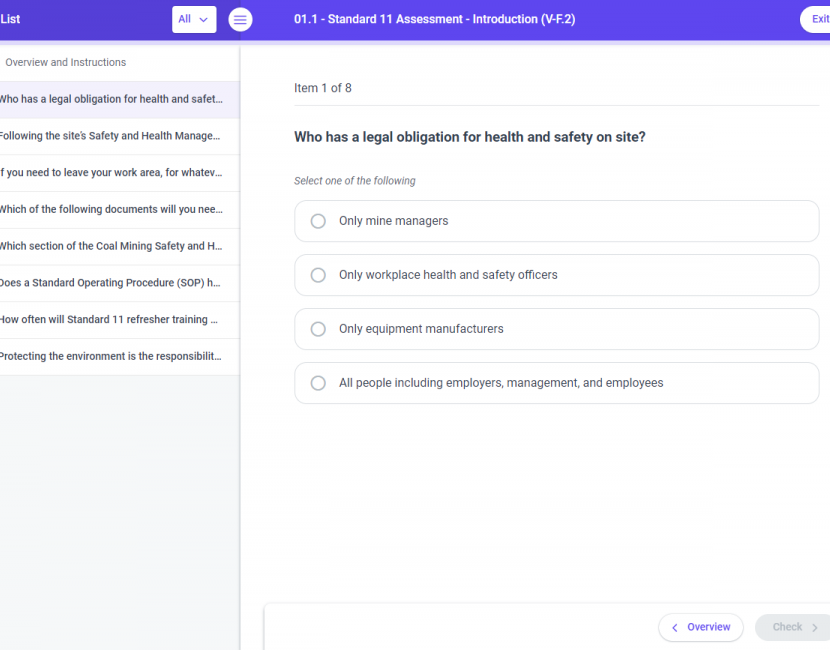Go to Protecting the environment question
The width and height of the screenshot is (830, 650).
point(120,357)
